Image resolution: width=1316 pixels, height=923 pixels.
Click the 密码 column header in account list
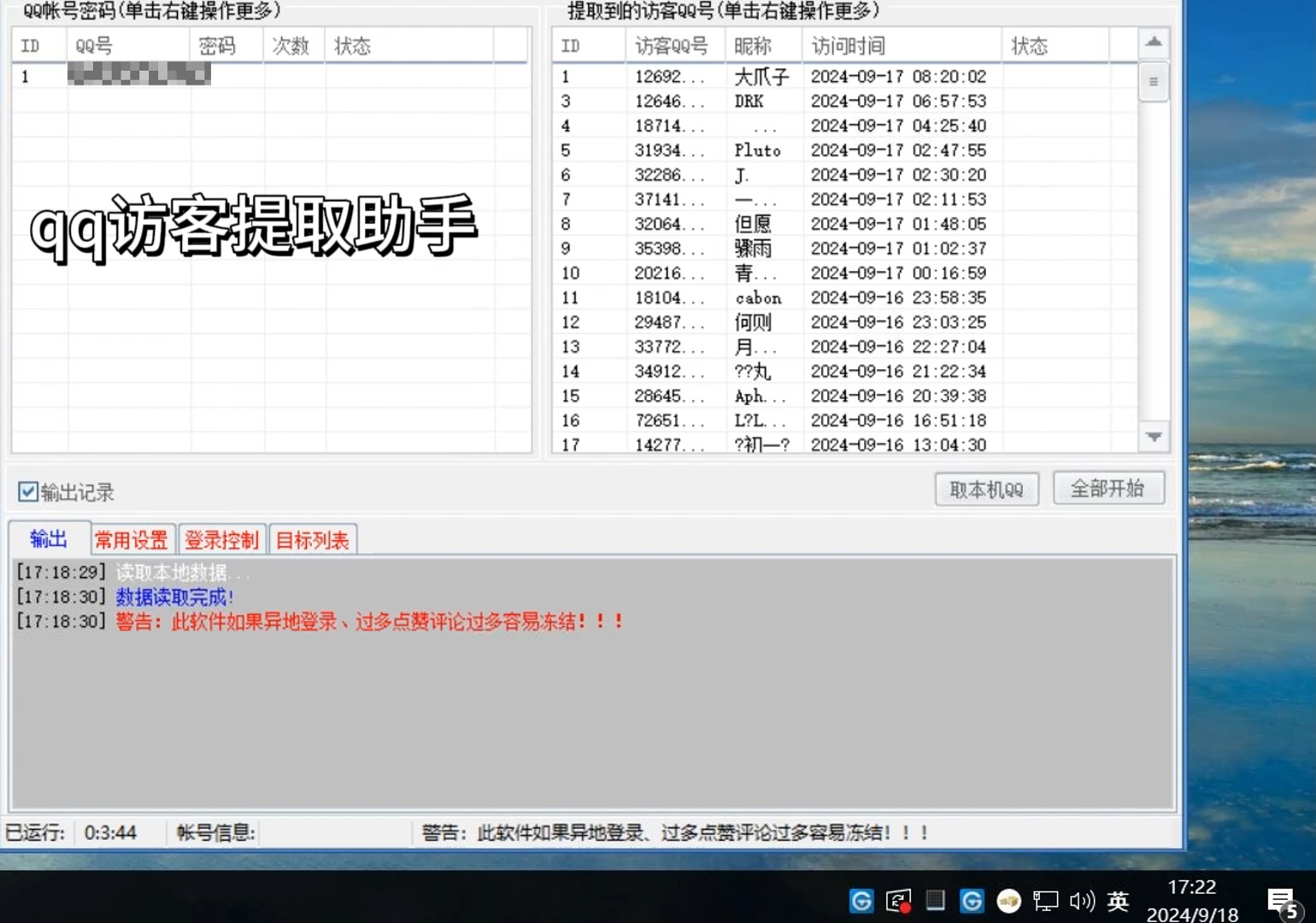226,46
